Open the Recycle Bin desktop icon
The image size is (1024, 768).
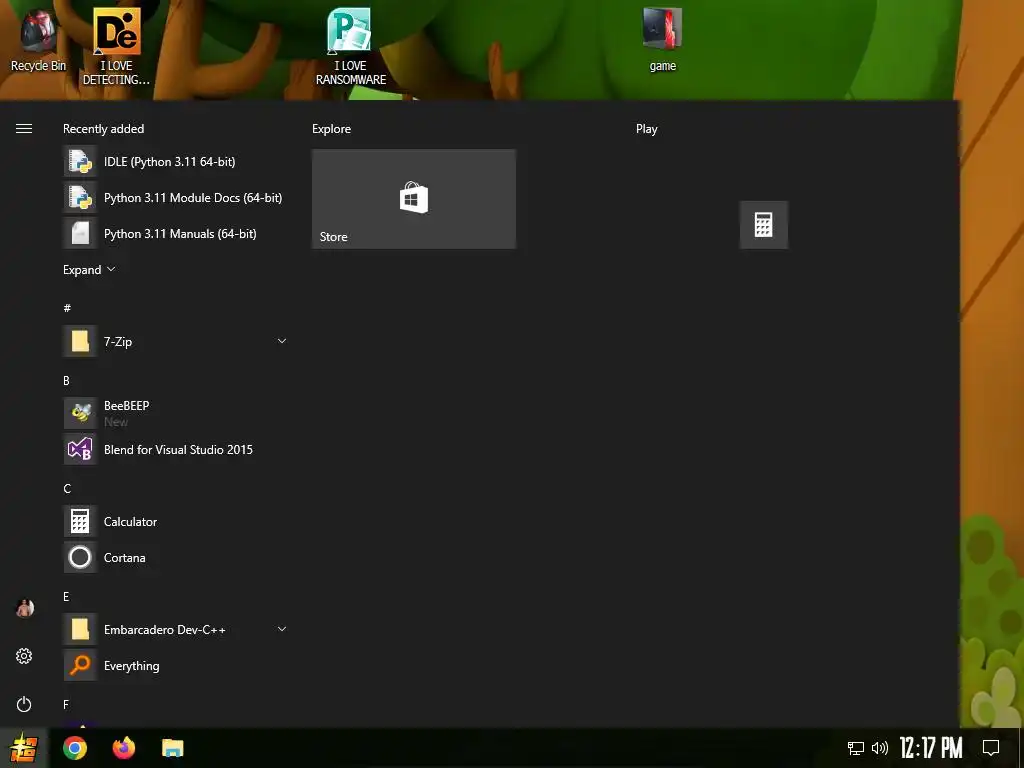point(38,40)
